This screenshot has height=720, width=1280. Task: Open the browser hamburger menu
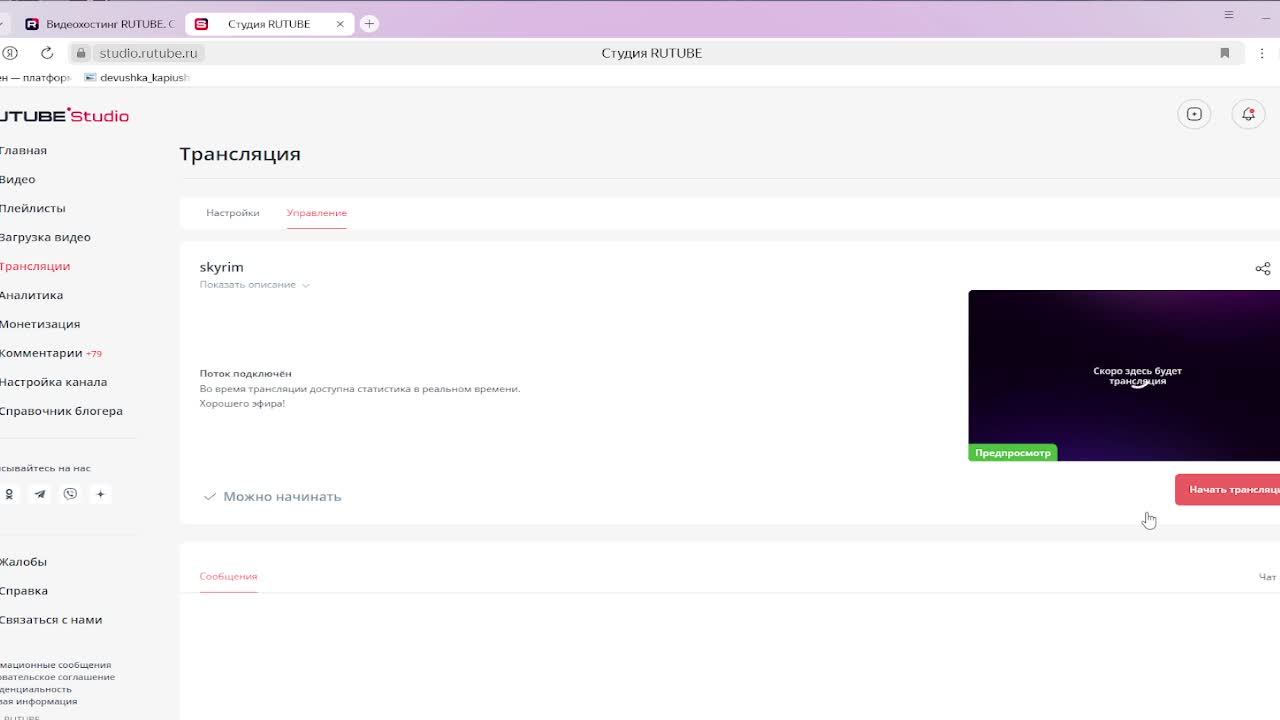[1229, 15]
